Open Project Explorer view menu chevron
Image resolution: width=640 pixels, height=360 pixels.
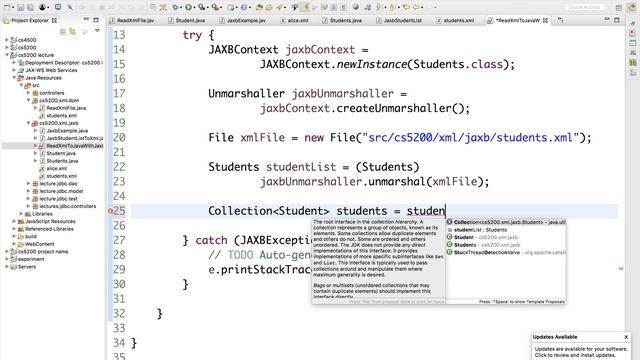coord(97,31)
